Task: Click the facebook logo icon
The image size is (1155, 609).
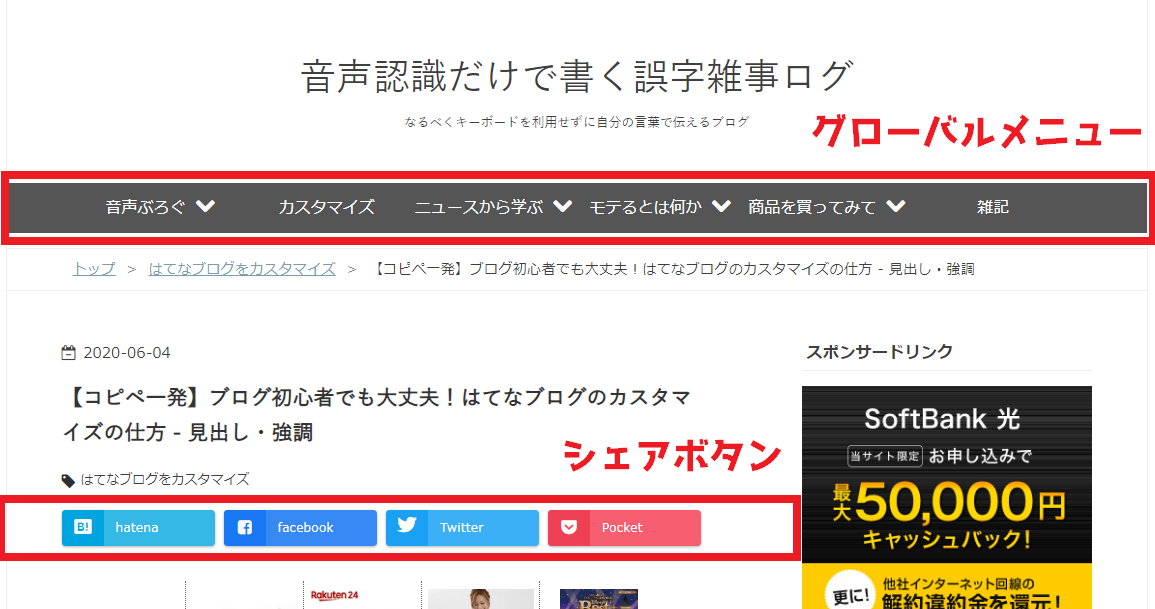Action: [245, 527]
